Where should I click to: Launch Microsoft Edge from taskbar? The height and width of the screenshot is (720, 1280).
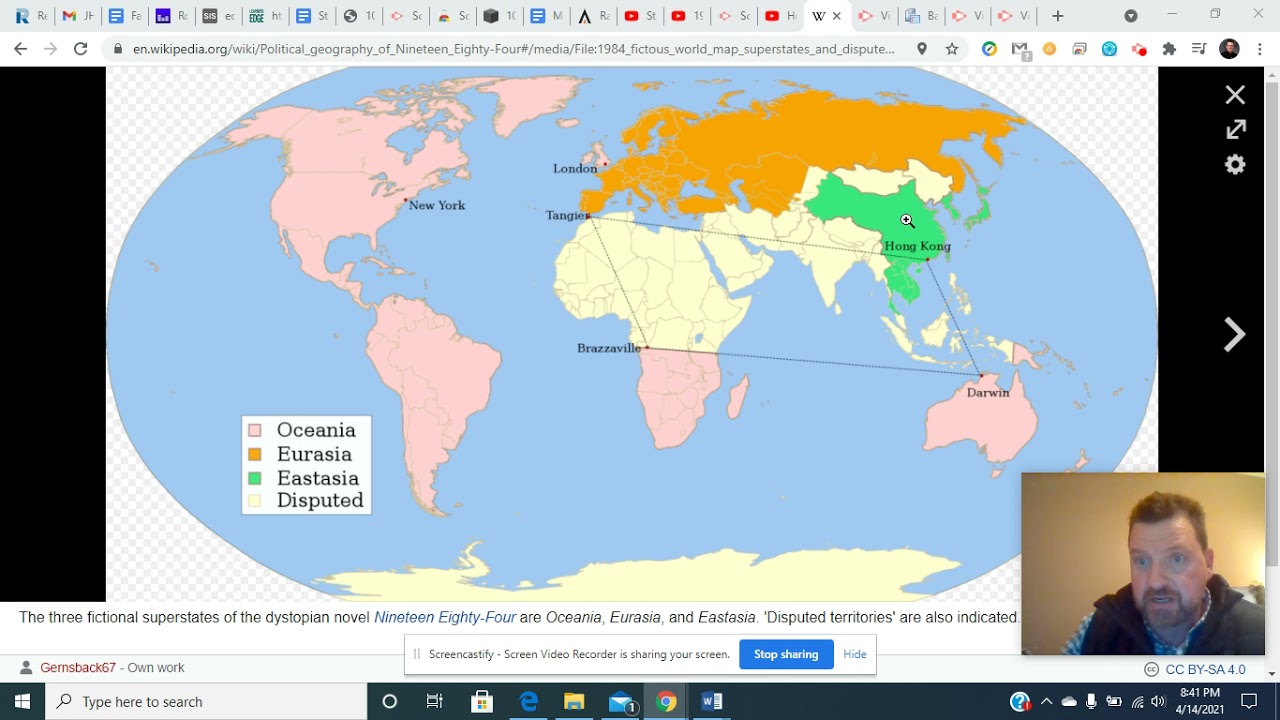pos(528,701)
